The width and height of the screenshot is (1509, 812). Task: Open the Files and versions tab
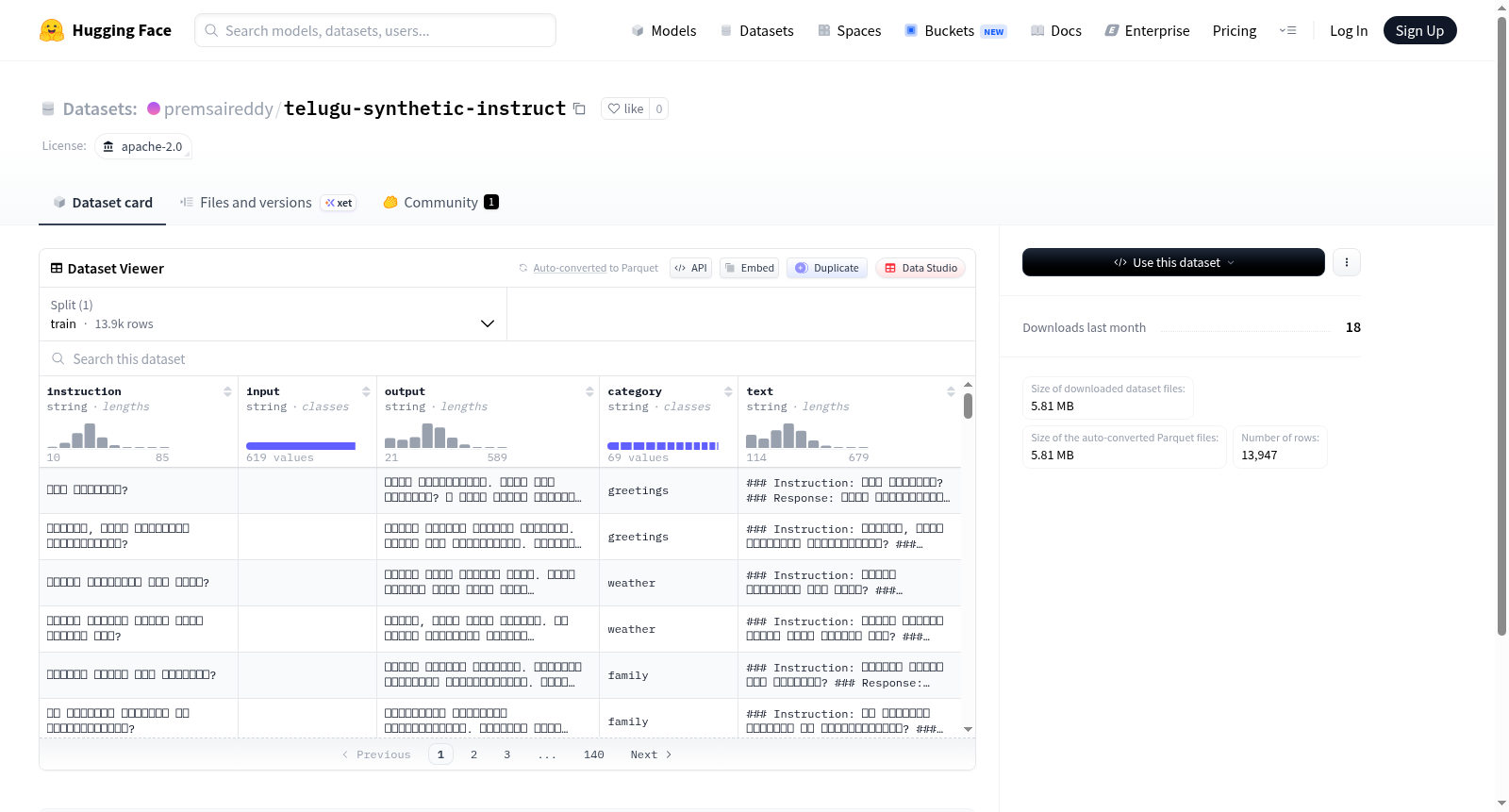pos(268,203)
